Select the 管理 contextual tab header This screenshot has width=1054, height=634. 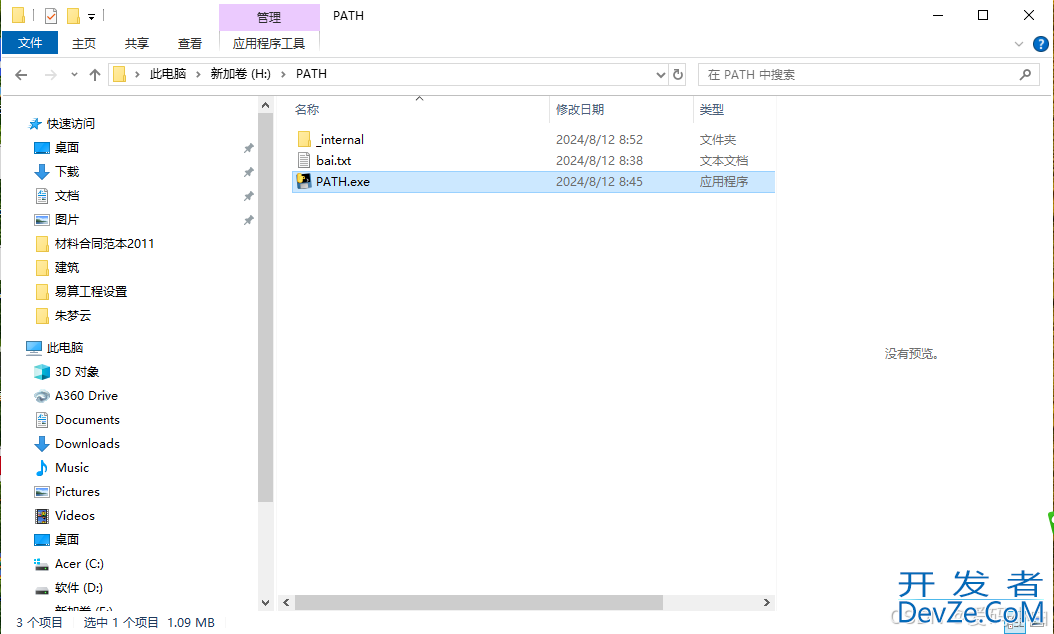269,17
